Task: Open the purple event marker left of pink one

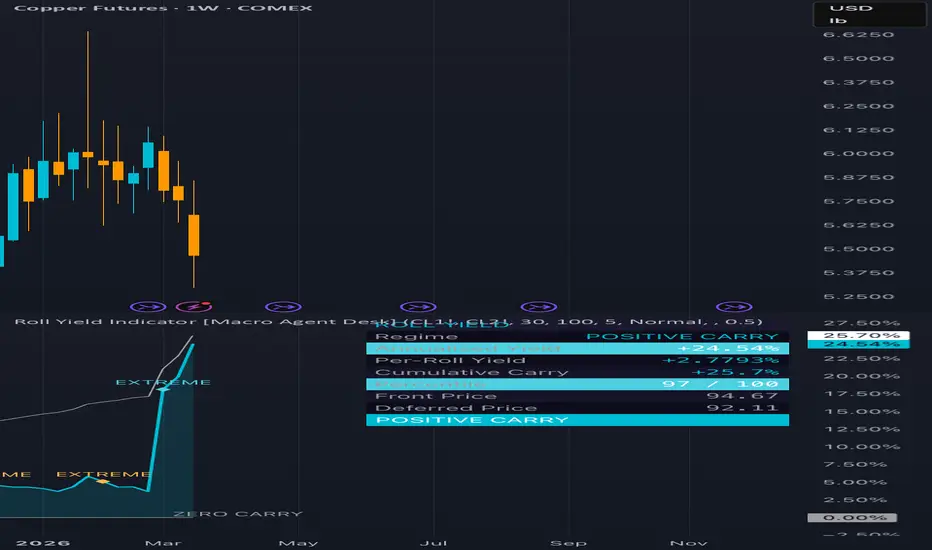Action: (148, 307)
